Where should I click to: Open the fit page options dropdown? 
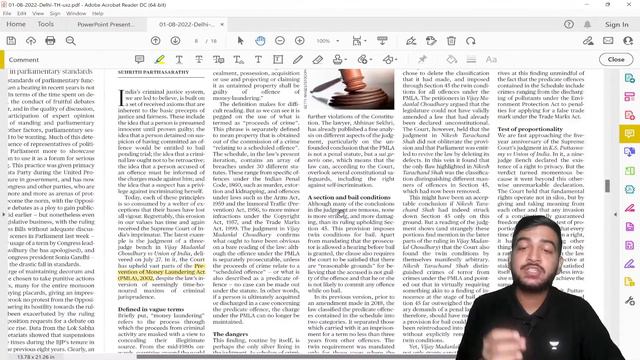point(359,41)
